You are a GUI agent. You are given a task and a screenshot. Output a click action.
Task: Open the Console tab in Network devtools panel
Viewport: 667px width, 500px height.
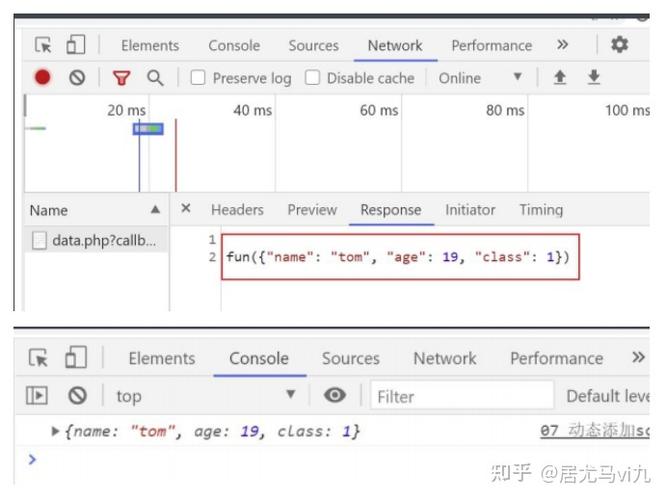click(x=234, y=46)
